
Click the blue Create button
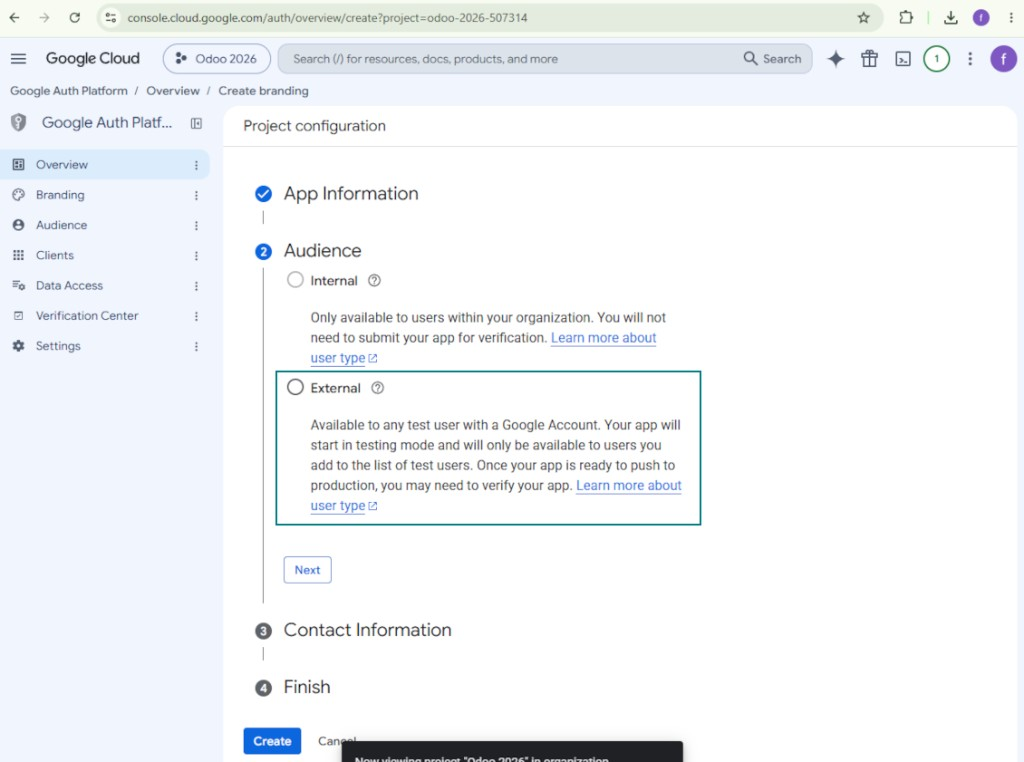click(272, 741)
